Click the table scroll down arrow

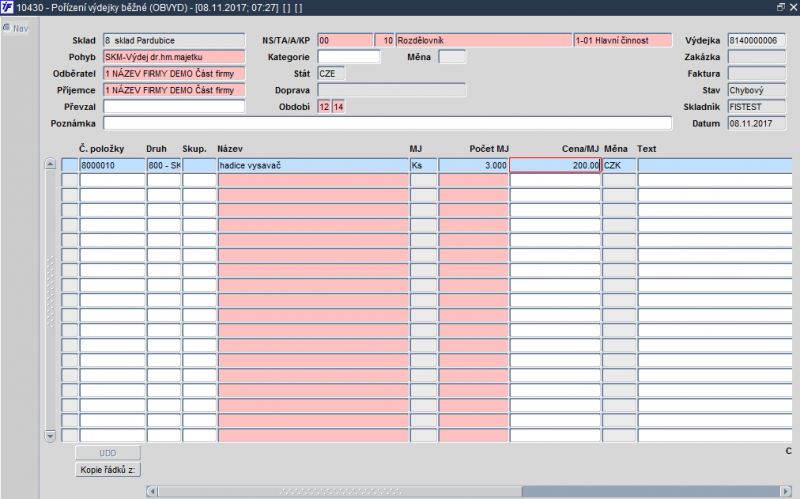click(50, 436)
